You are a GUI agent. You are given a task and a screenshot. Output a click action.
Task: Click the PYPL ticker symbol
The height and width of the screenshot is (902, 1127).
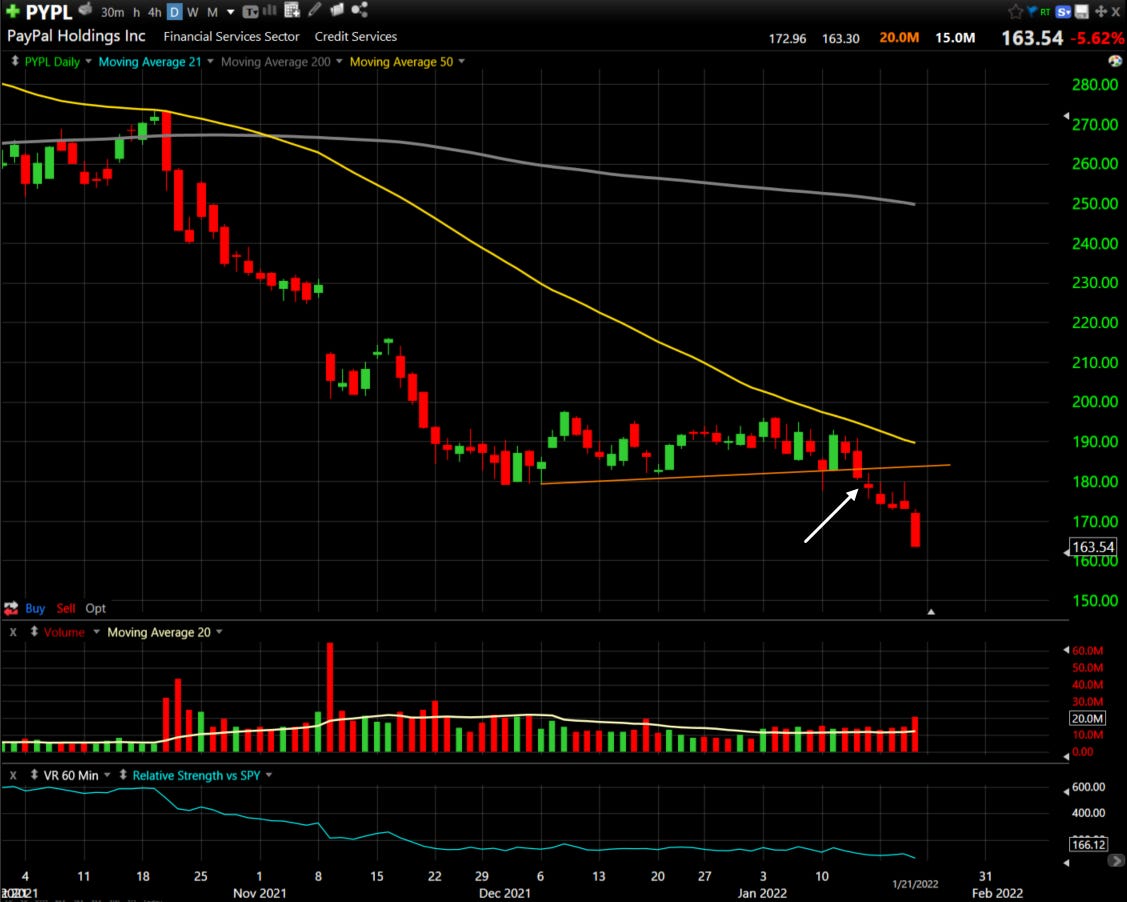49,12
